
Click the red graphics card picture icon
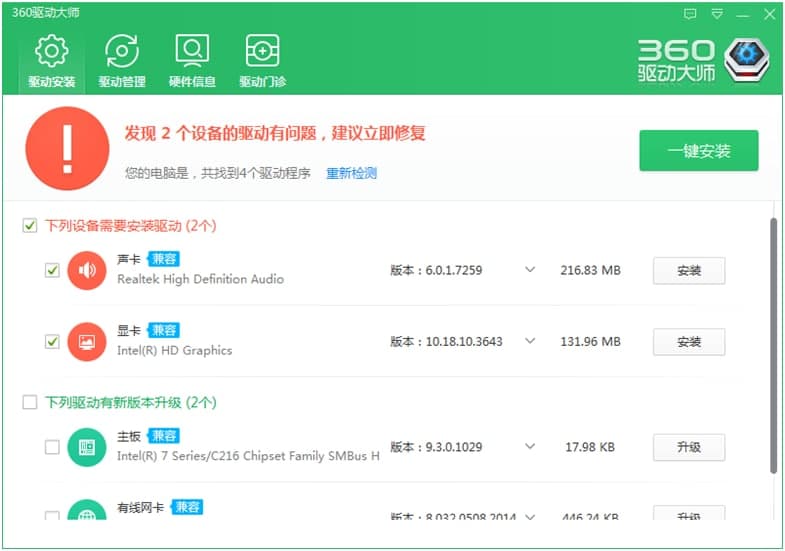(x=87, y=342)
